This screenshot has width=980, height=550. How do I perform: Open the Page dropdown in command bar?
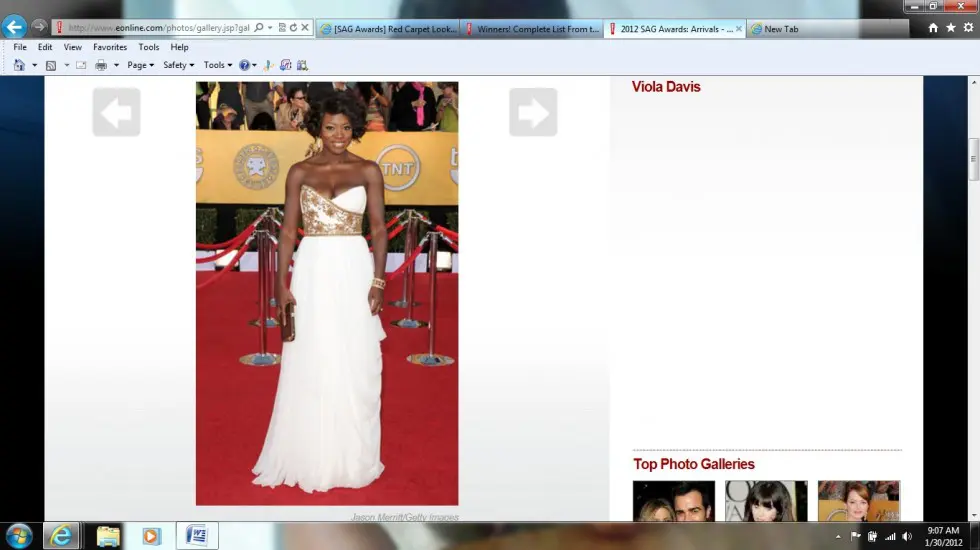(x=141, y=65)
